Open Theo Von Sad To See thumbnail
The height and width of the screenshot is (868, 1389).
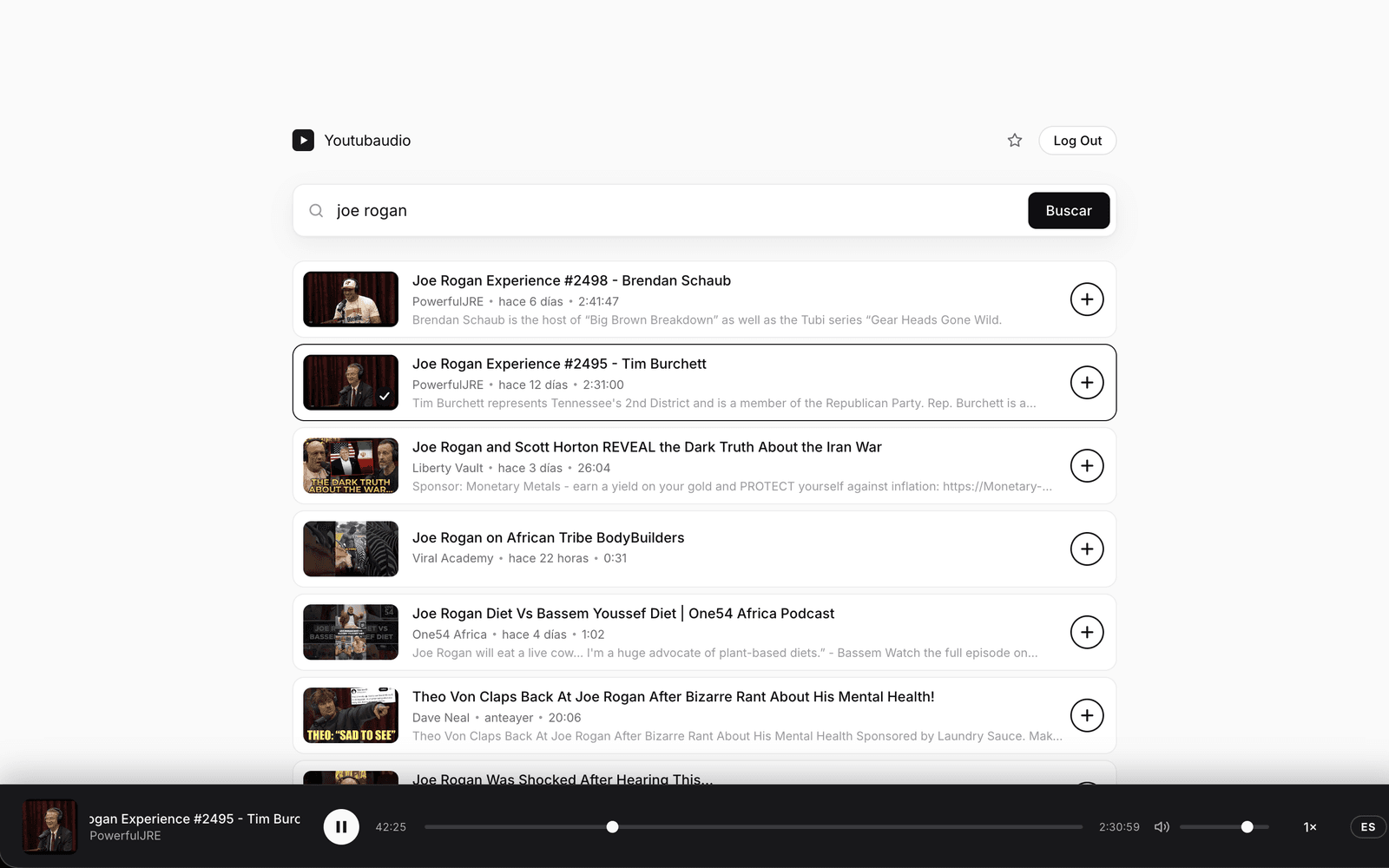(351, 716)
